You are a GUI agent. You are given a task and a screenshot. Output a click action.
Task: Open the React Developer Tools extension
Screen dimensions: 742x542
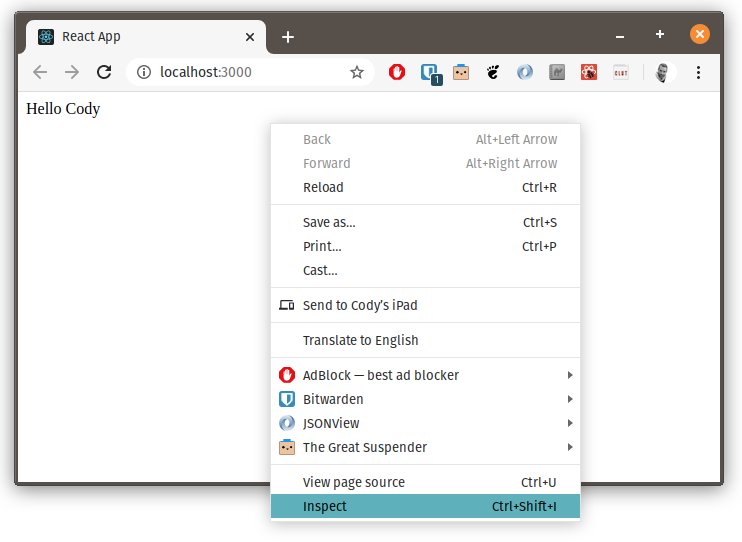[x=588, y=72]
